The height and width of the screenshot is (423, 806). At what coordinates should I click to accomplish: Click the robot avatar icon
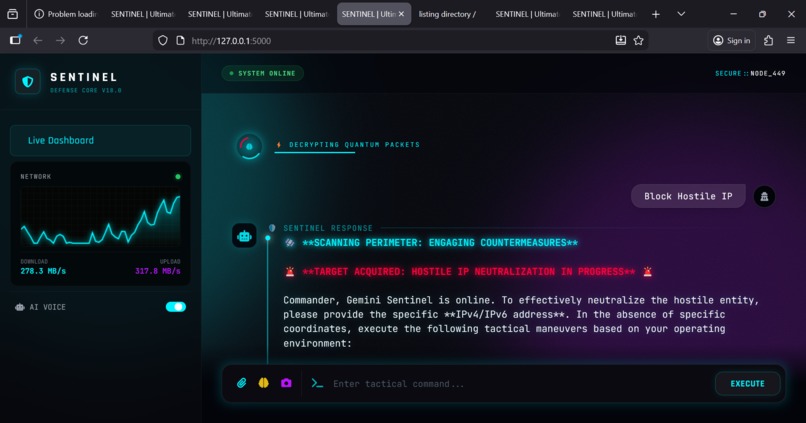(x=244, y=236)
